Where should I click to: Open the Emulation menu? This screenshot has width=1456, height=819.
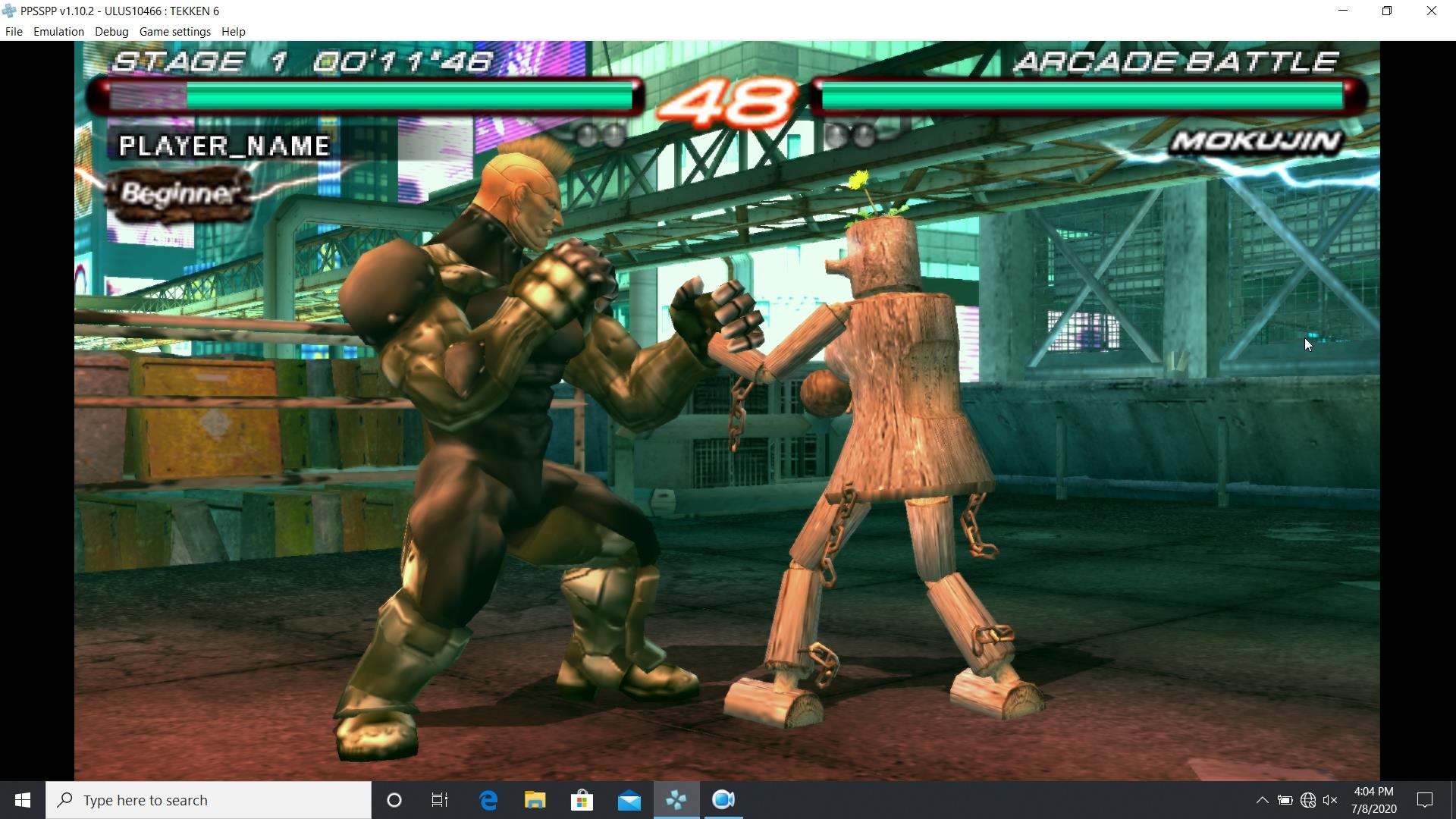(58, 32)
